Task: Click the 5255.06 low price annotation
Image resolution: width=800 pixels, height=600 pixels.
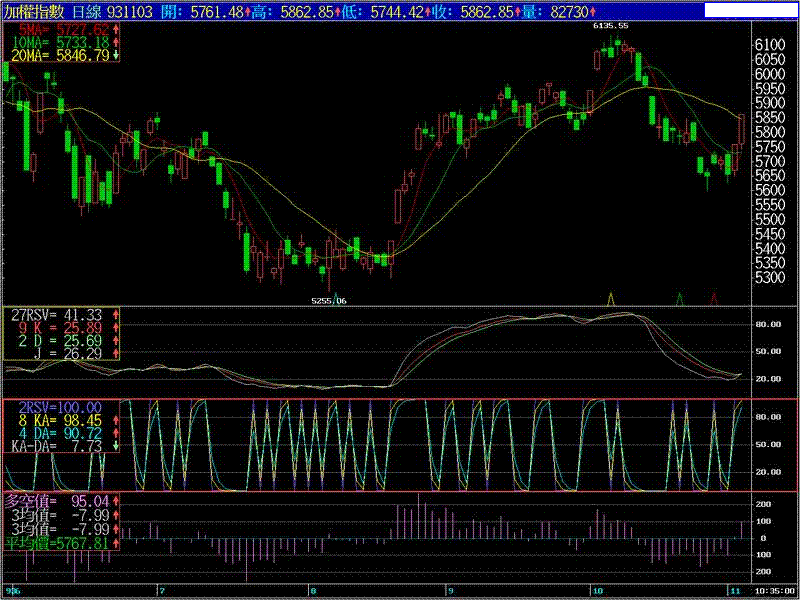Action: 328,300
